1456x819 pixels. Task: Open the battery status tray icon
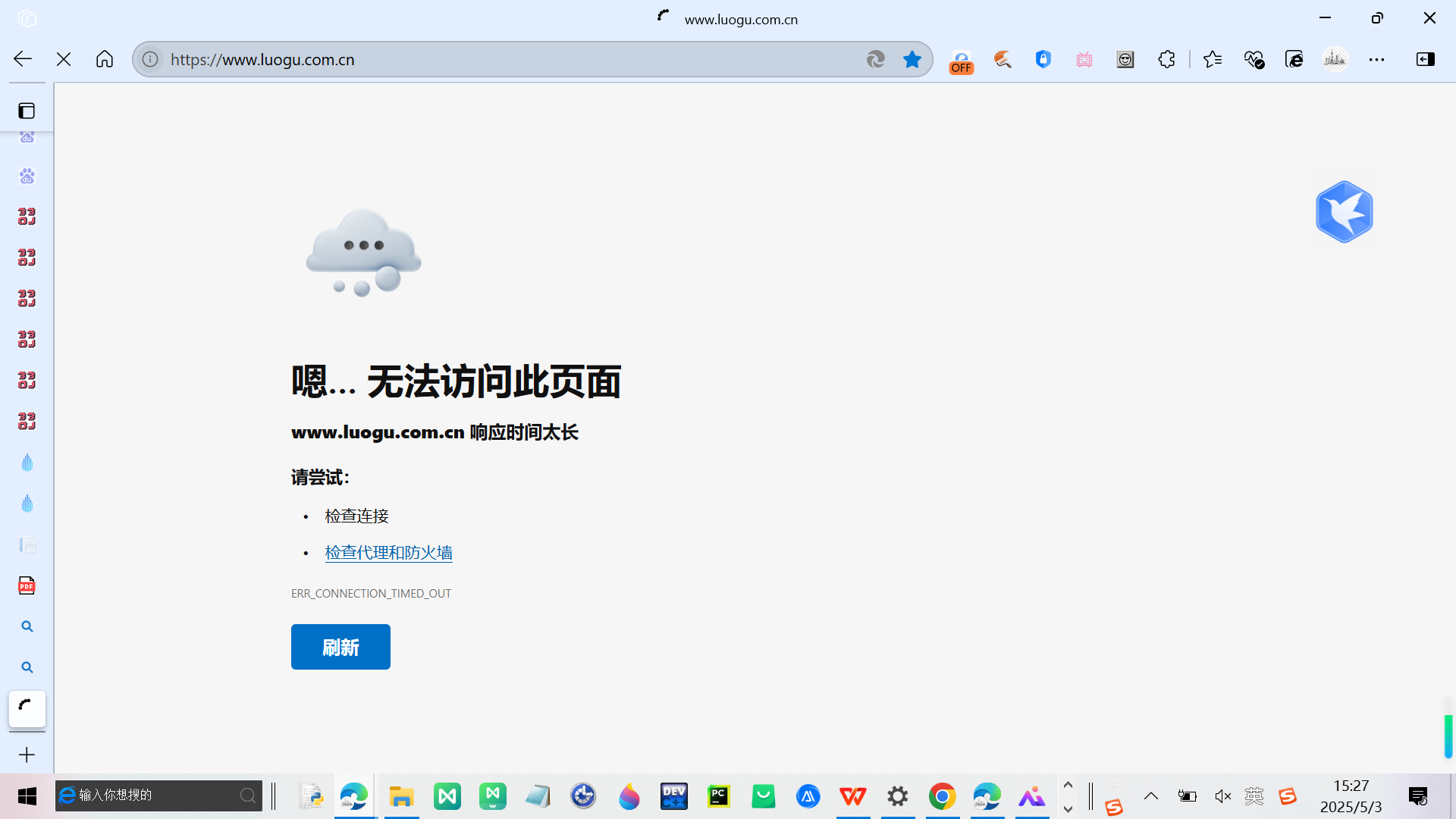tap(1187, 795)
